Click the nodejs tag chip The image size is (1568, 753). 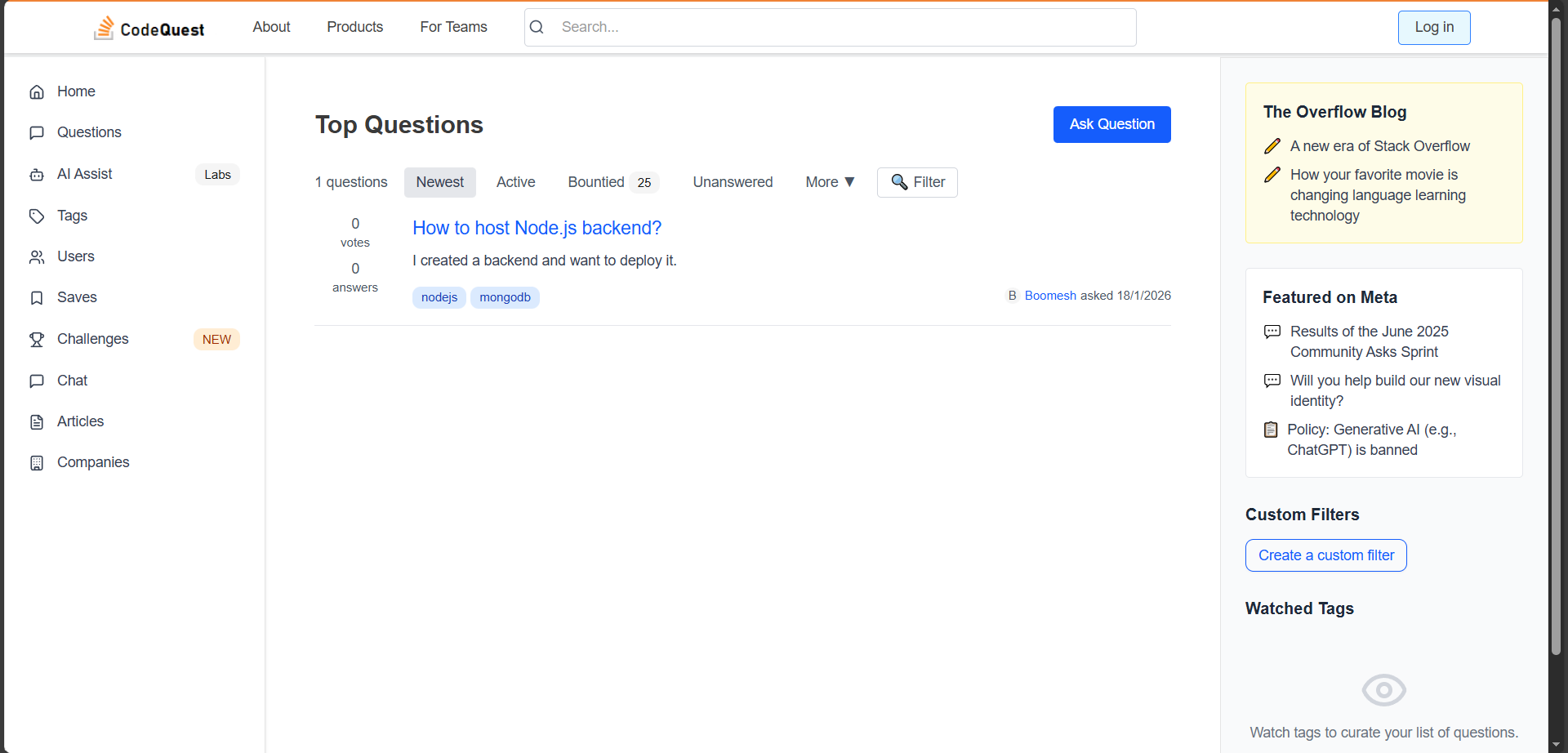pyautogui.click(x=439, y=297)
